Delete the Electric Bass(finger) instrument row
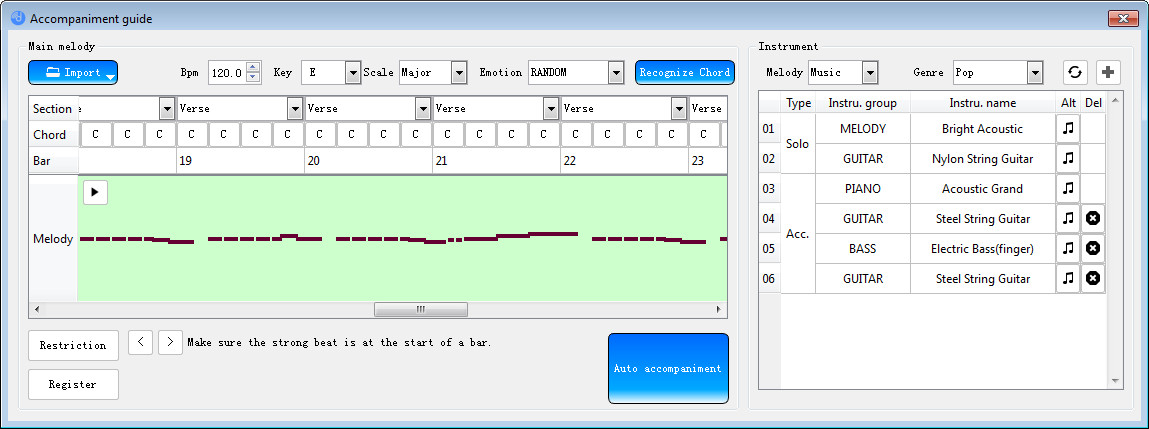 [1093, 248]
